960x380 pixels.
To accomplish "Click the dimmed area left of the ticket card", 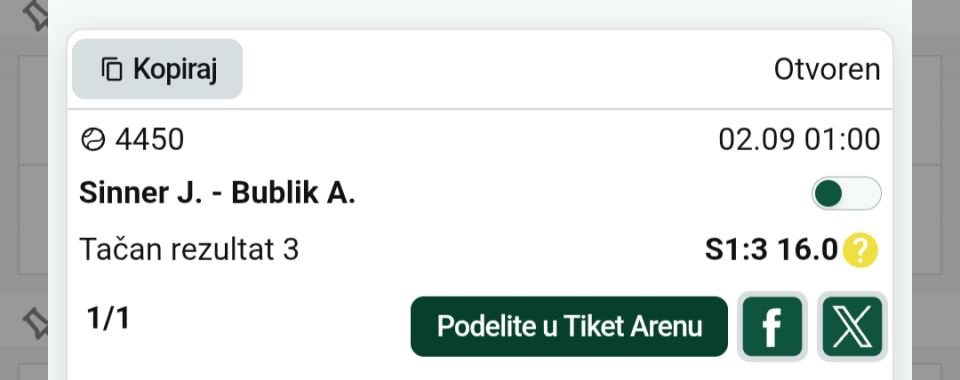I will tap(24, 190).
